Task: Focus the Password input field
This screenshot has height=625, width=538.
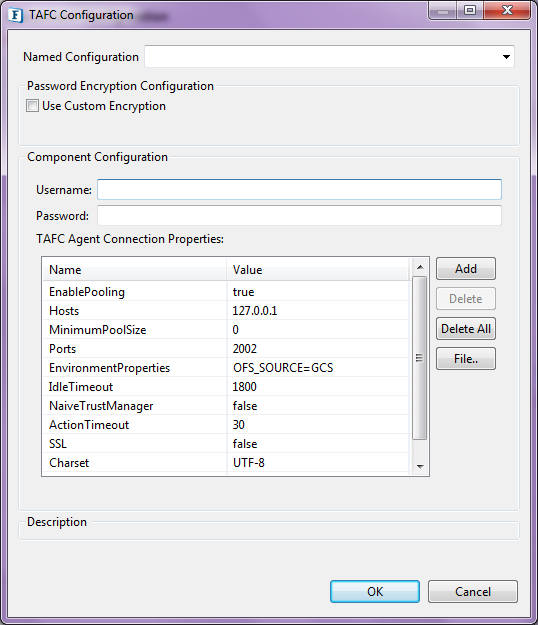Action: (x=299, y=215)
